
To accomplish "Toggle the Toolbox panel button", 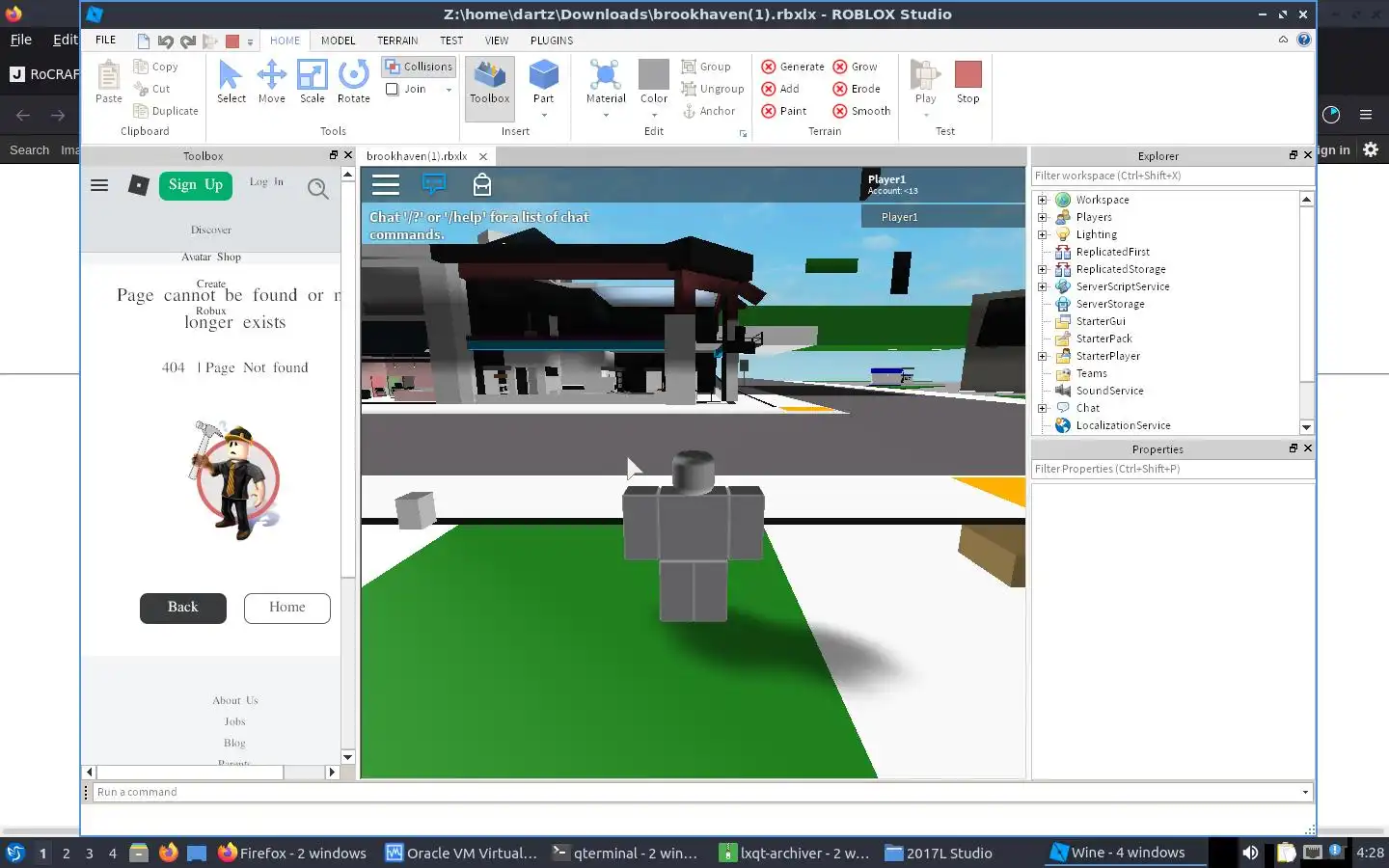I will [x=490, y=88].
